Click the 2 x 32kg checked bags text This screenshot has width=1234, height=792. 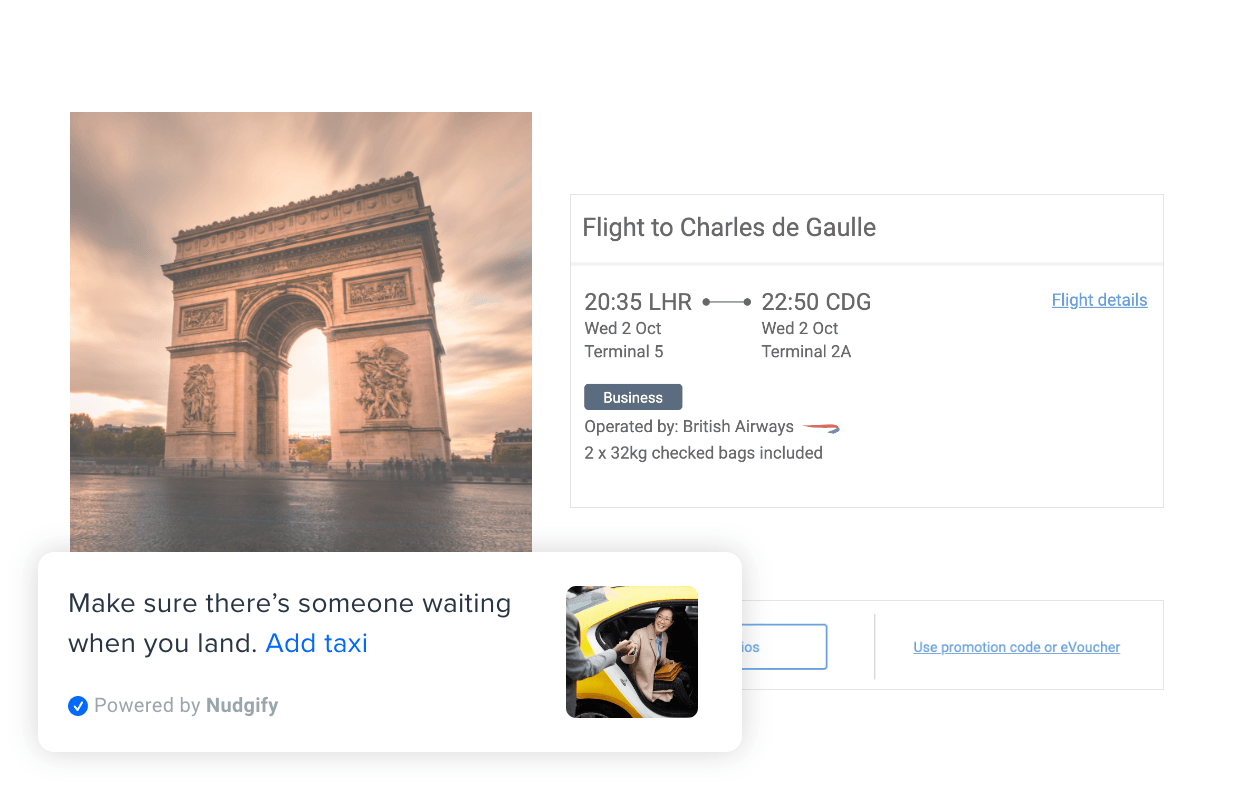click(703, 453)
